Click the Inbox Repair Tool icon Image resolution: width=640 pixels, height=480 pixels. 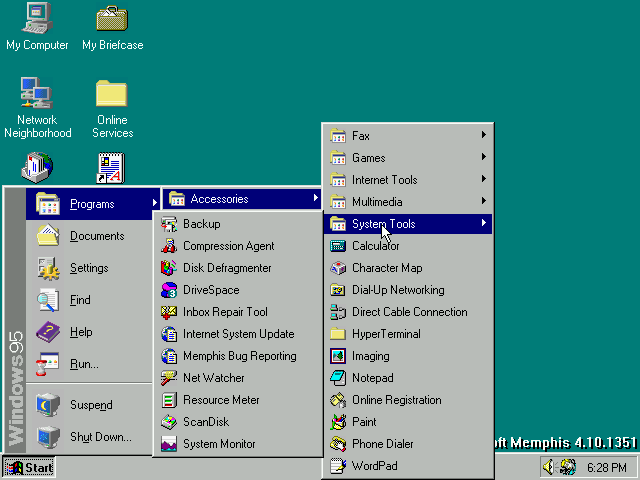tap(169, 312)
